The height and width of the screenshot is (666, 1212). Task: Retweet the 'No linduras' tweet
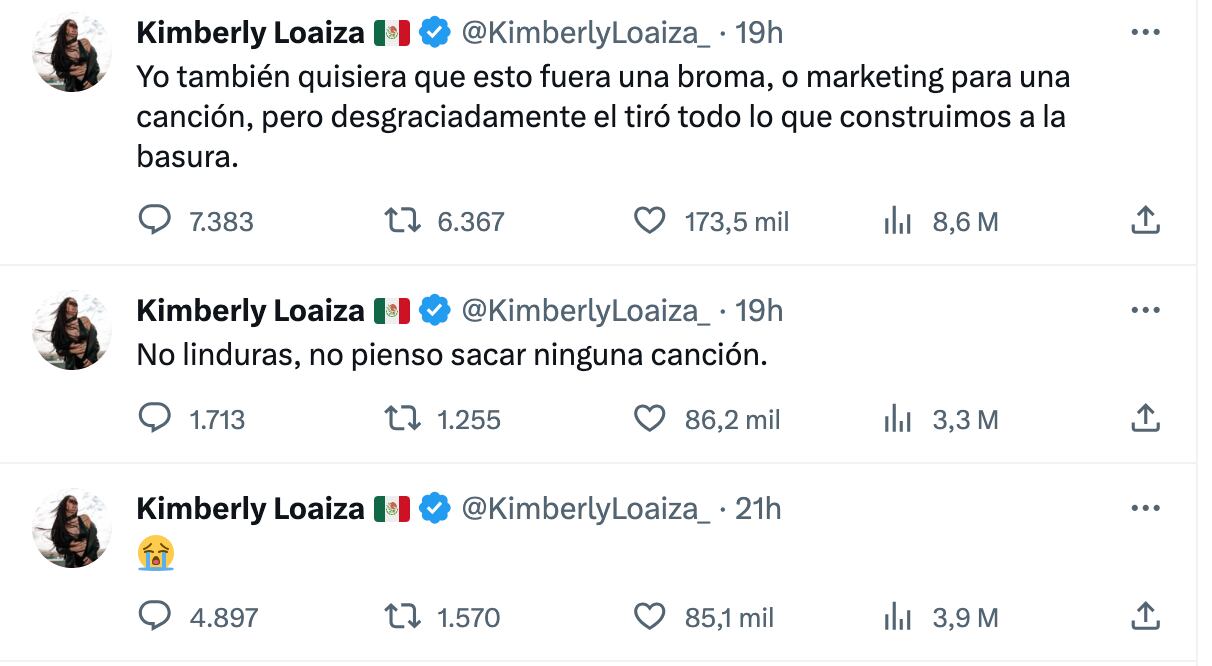tap(402, 418)
